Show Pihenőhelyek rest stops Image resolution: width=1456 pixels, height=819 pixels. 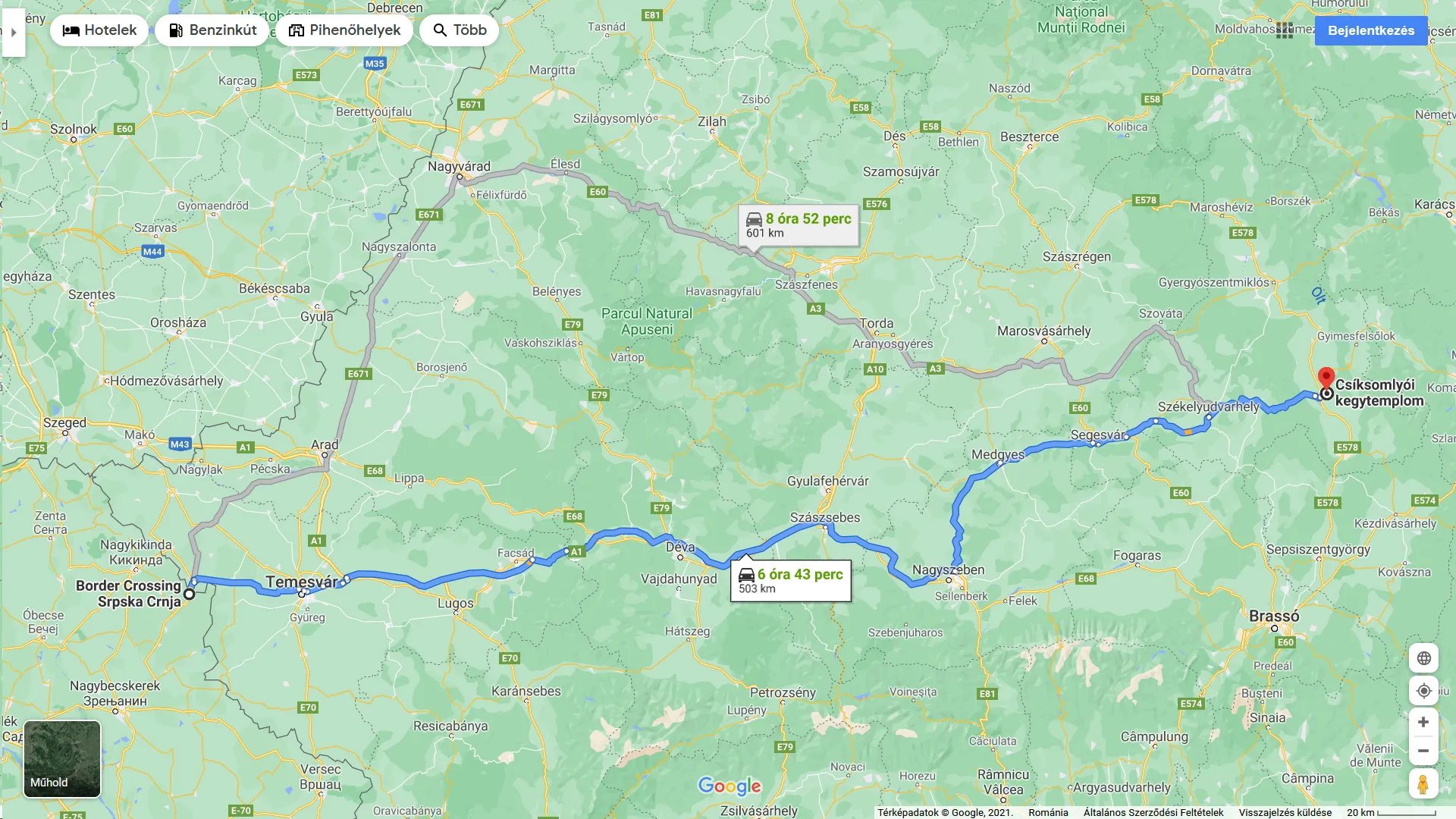coord(344,30)
